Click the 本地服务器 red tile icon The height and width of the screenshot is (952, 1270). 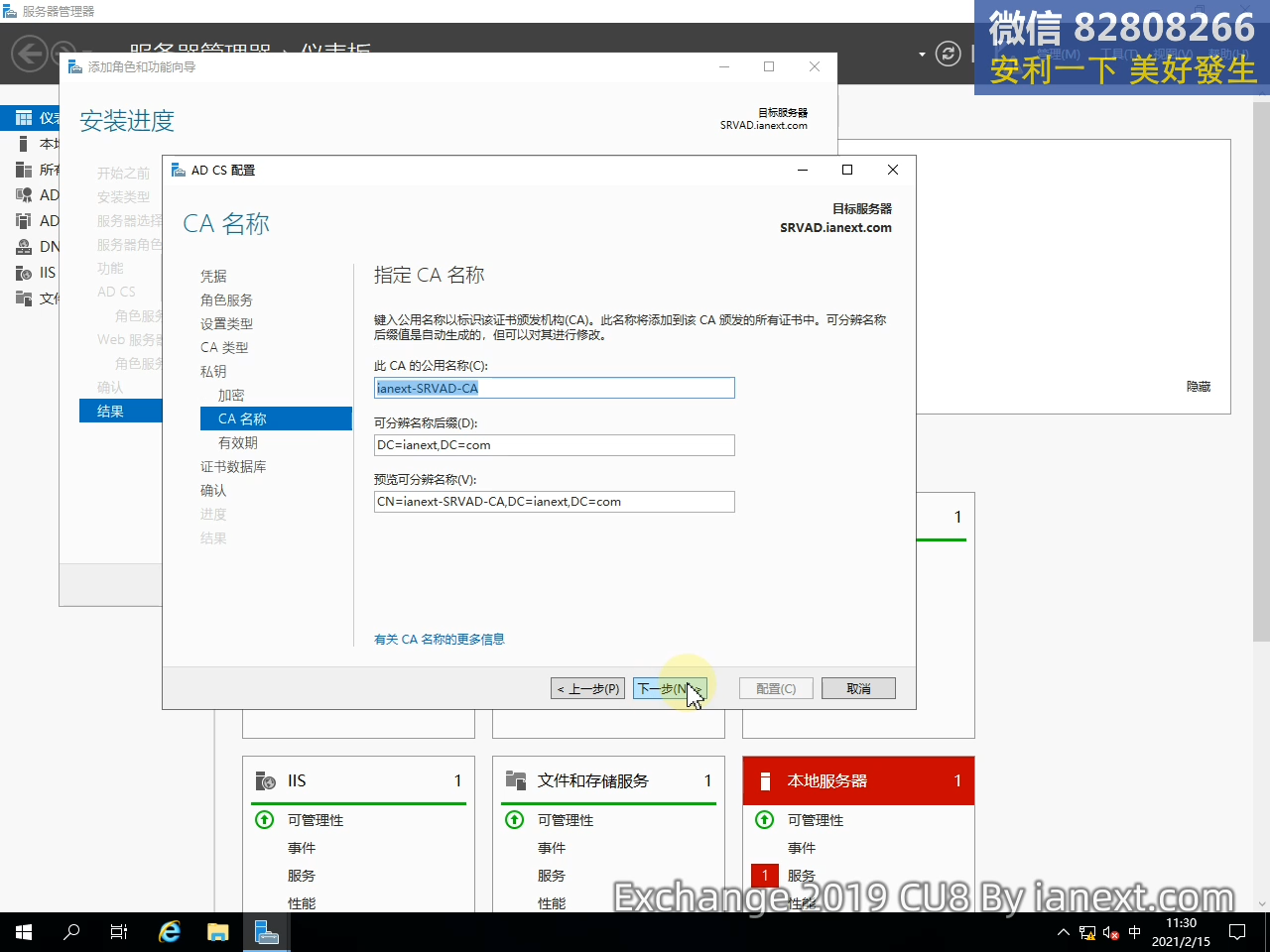click(765, 781)
